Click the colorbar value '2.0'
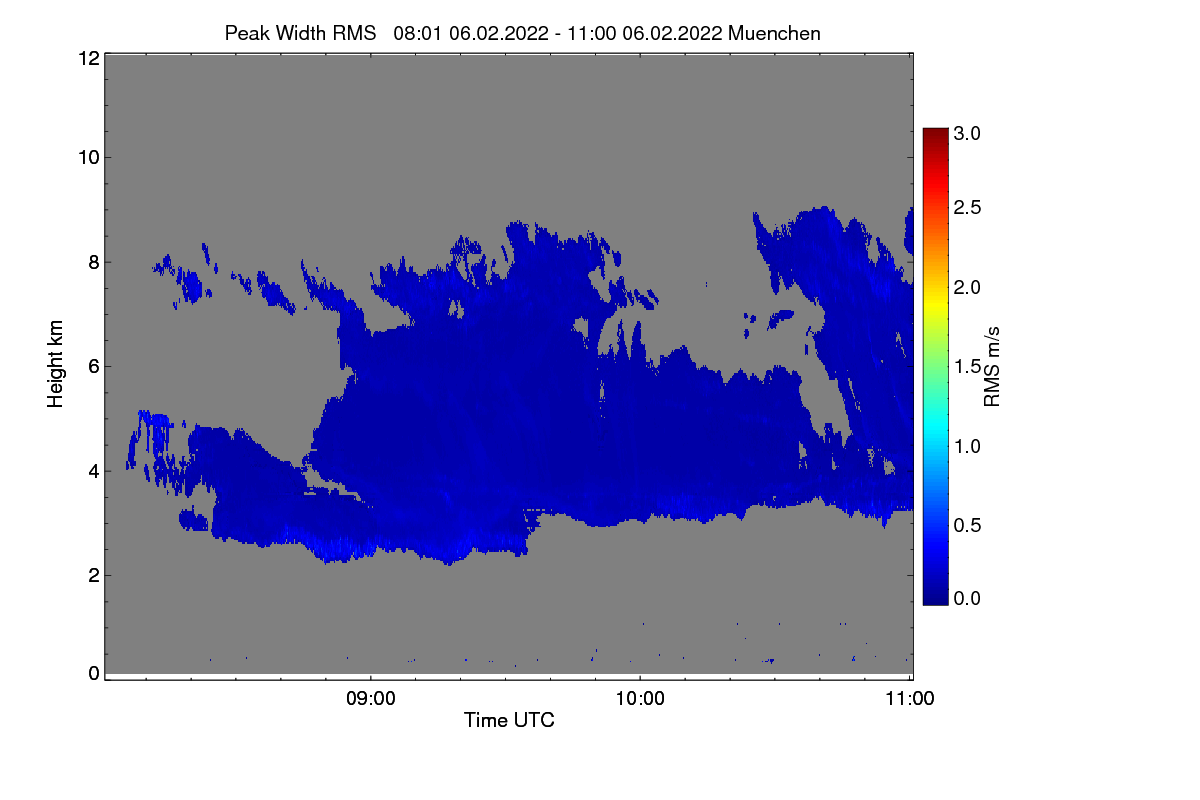The height and width of the screenshot is (800, 1200). coord(967,288)
